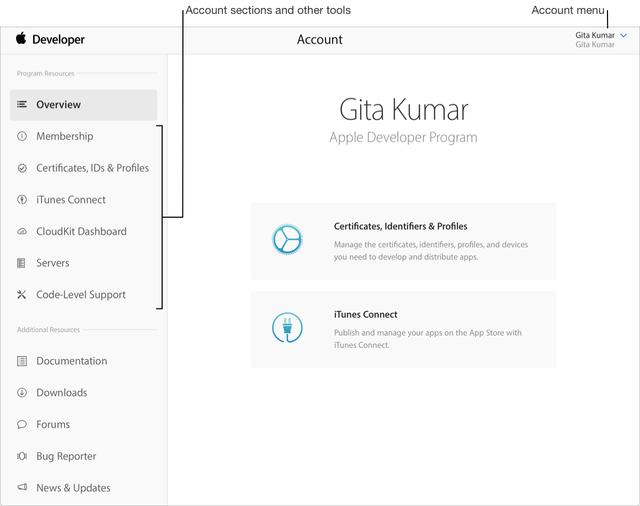640x506 pixels.
Task: Click 'Publish and manage your apps' description
Action: point(428,339)
